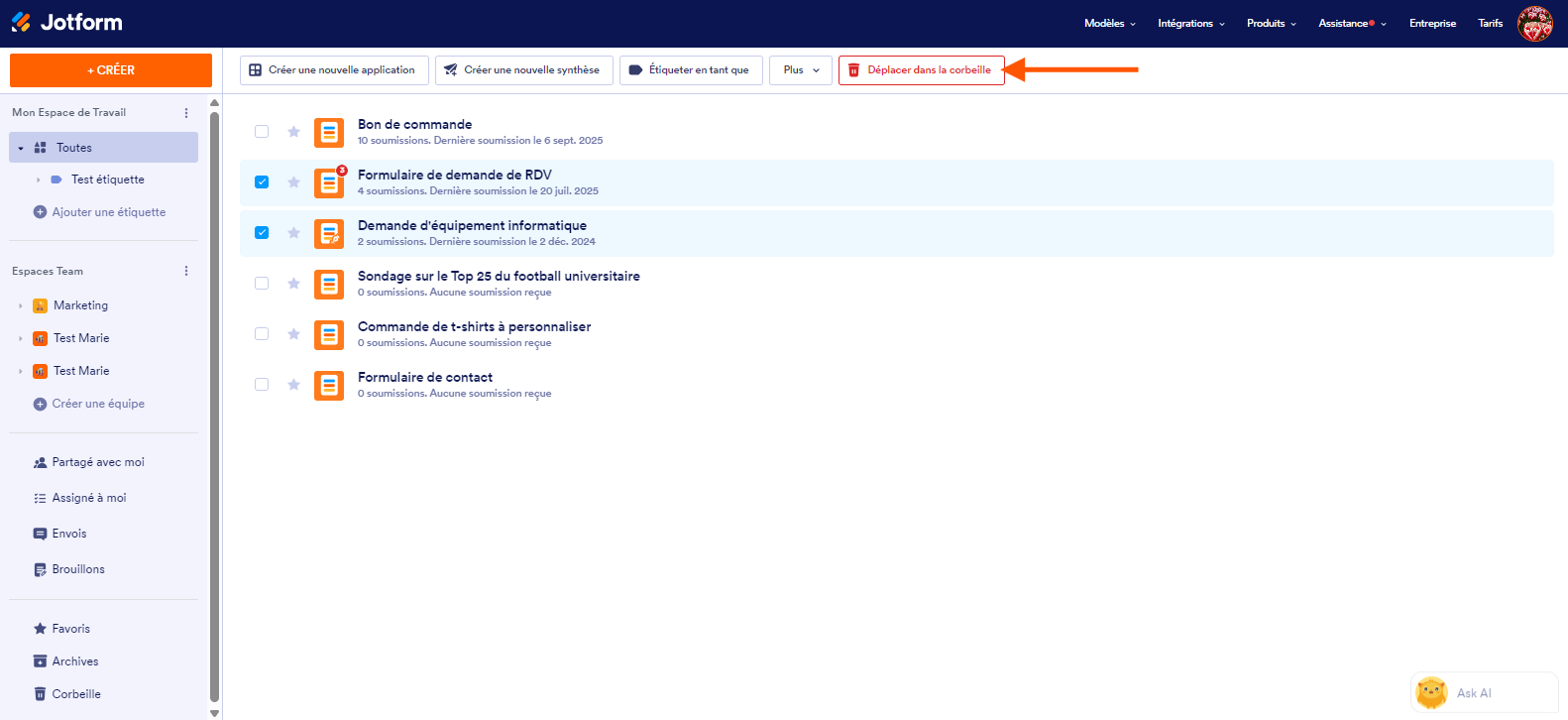This screenshot has width=1568, height=720.
Task: Open Mon Espace de Travail options menu
Action: 186,113
